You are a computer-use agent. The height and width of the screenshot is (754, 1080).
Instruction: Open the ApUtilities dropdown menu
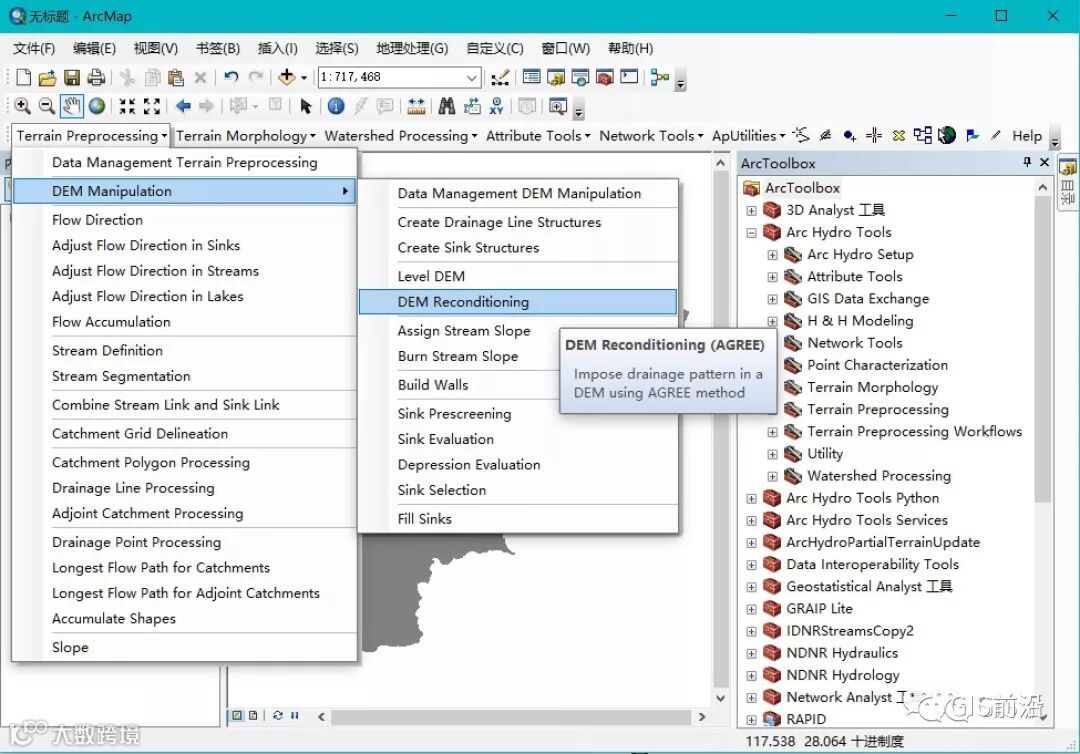(749, 136)
